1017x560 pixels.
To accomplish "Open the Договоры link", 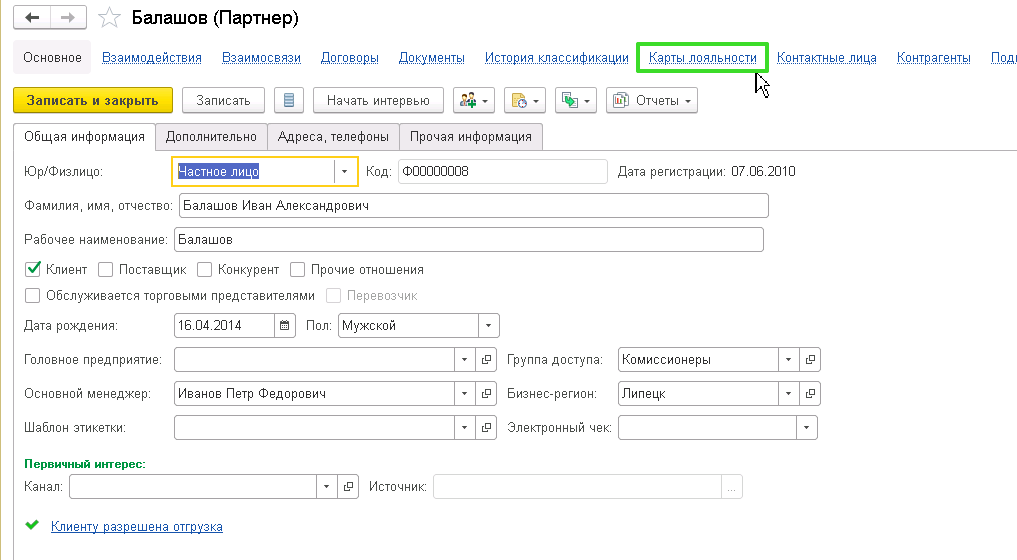I will click(350, 58).
